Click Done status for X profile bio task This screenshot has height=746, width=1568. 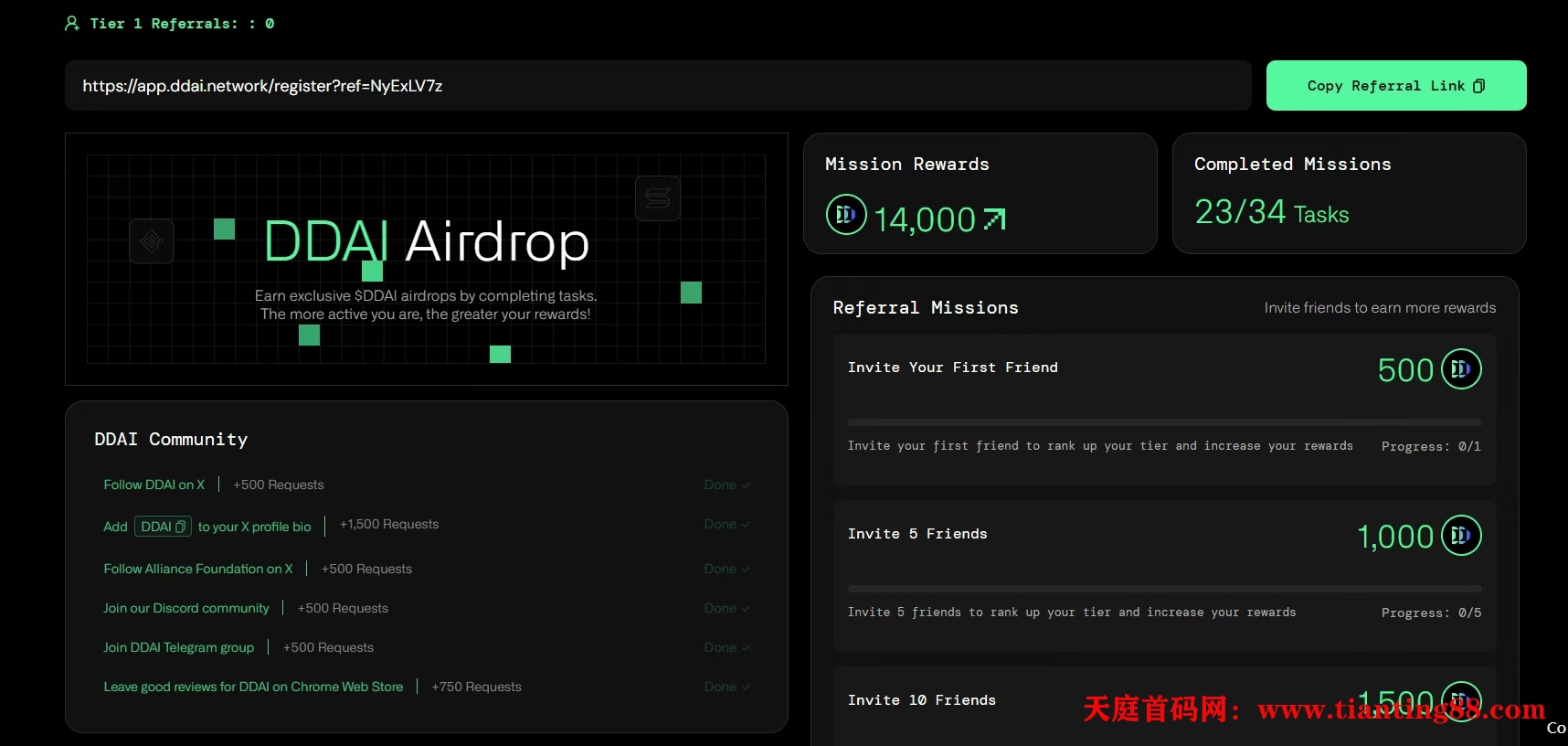(x=726, y=524)
